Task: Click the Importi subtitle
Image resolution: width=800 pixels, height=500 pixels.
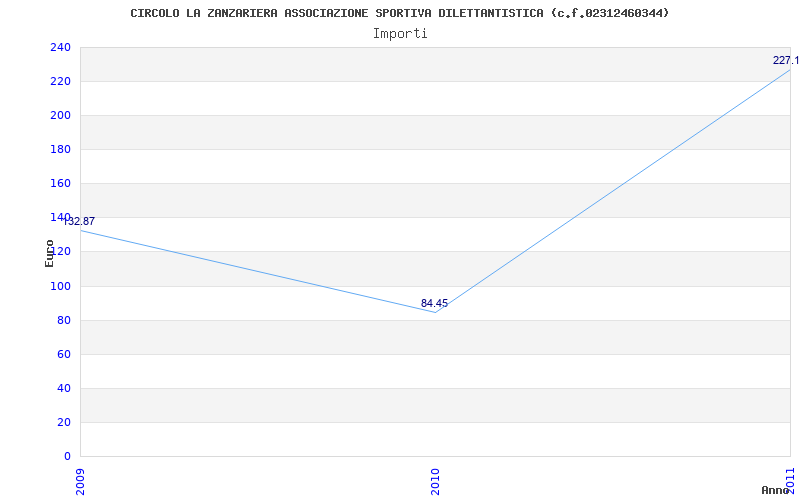Action: pyautogui.click(x=400, y=34)
